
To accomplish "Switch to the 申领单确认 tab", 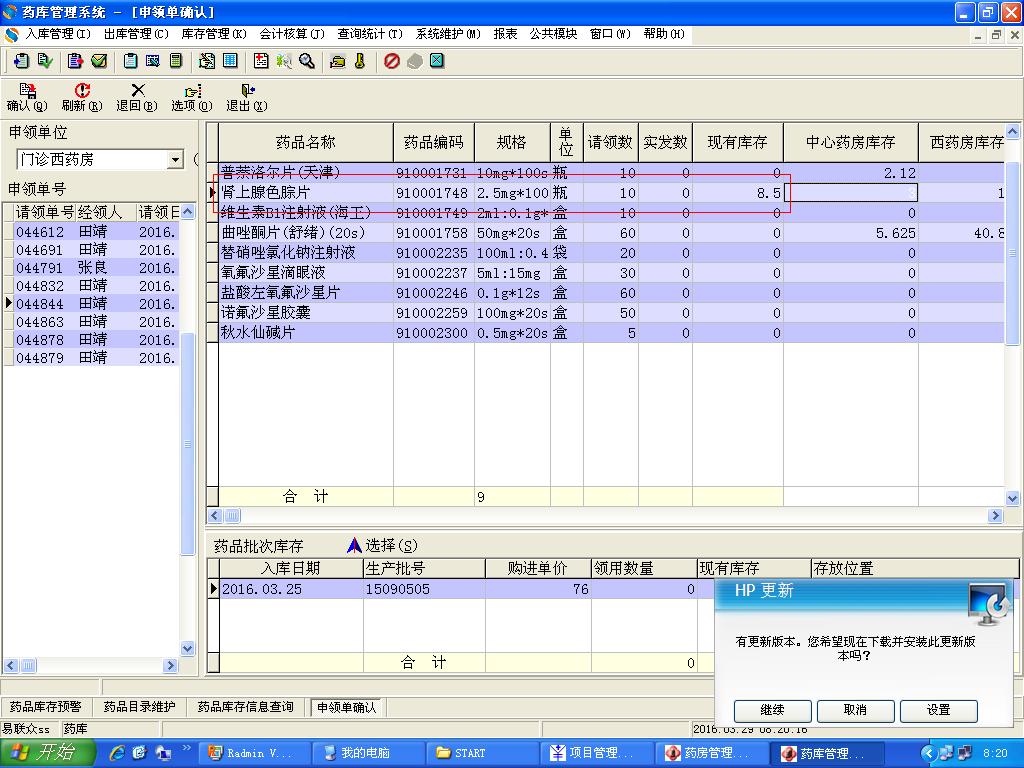I will pyautogui.click(x=347, y=707).
